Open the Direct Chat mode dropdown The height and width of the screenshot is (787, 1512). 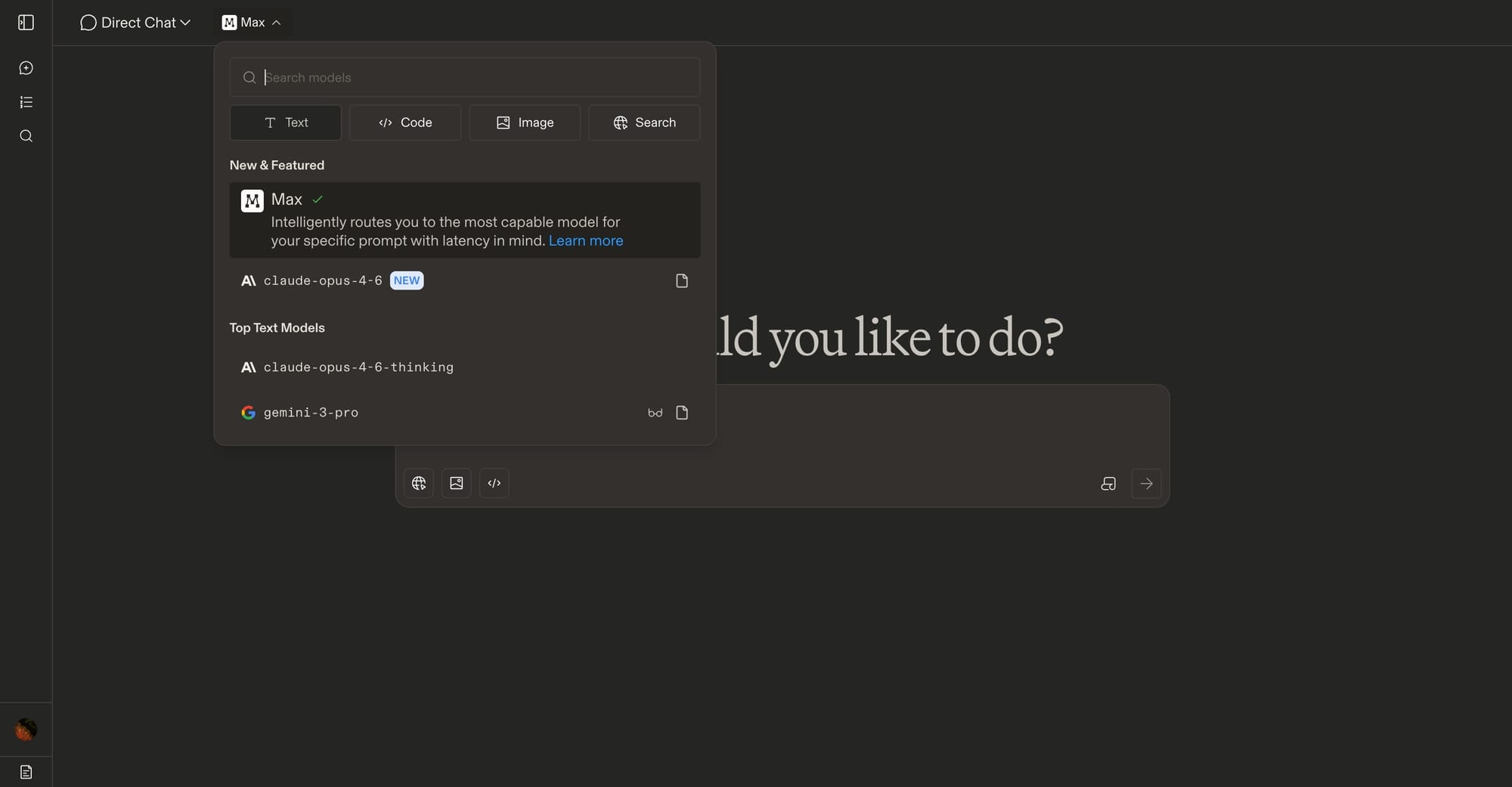tap(135, 23)
